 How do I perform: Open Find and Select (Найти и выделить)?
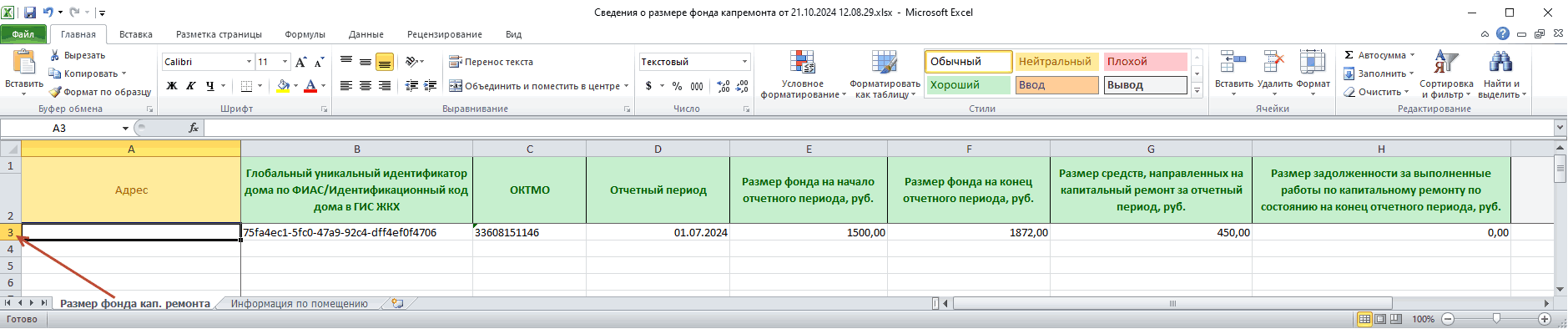[x=1501, y=74]
